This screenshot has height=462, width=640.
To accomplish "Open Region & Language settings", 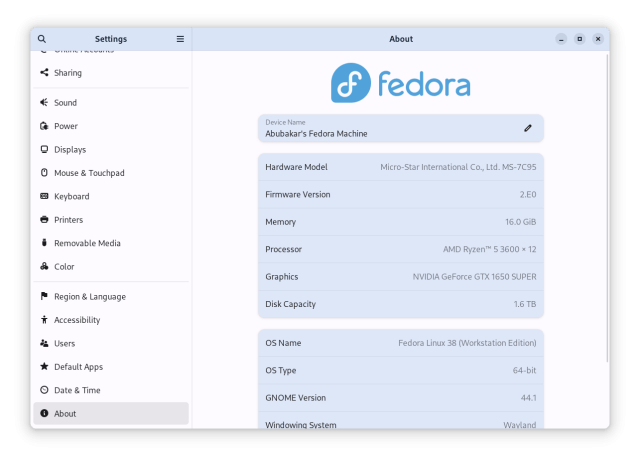I will 89,297.
